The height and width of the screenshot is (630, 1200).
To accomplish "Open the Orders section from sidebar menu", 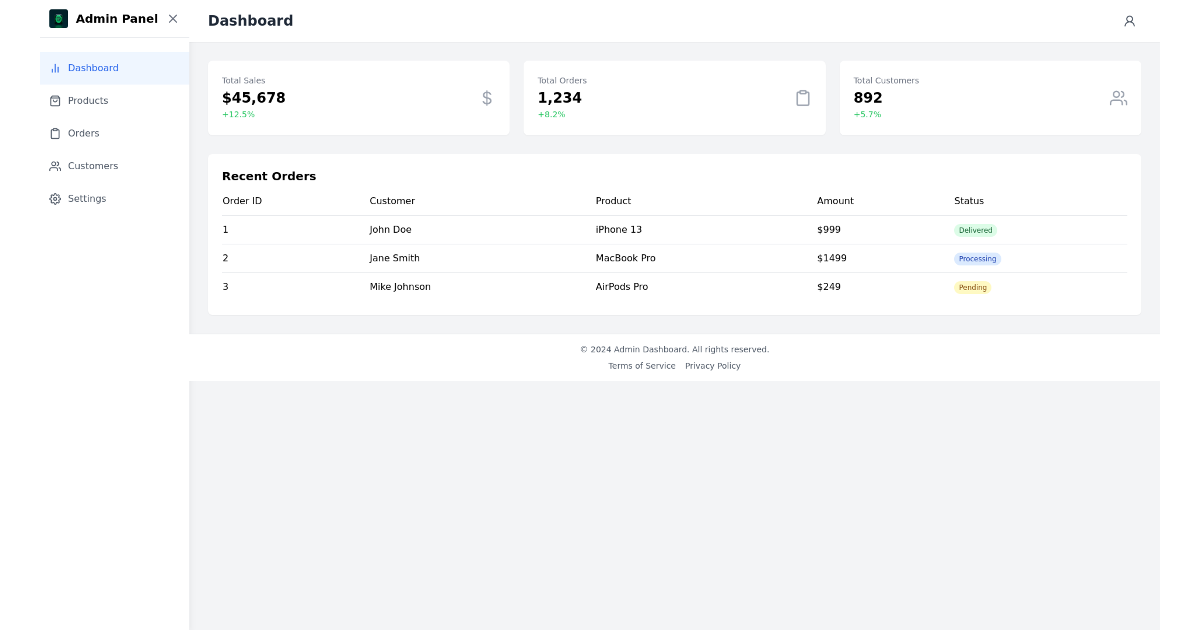I will [83, 133].
